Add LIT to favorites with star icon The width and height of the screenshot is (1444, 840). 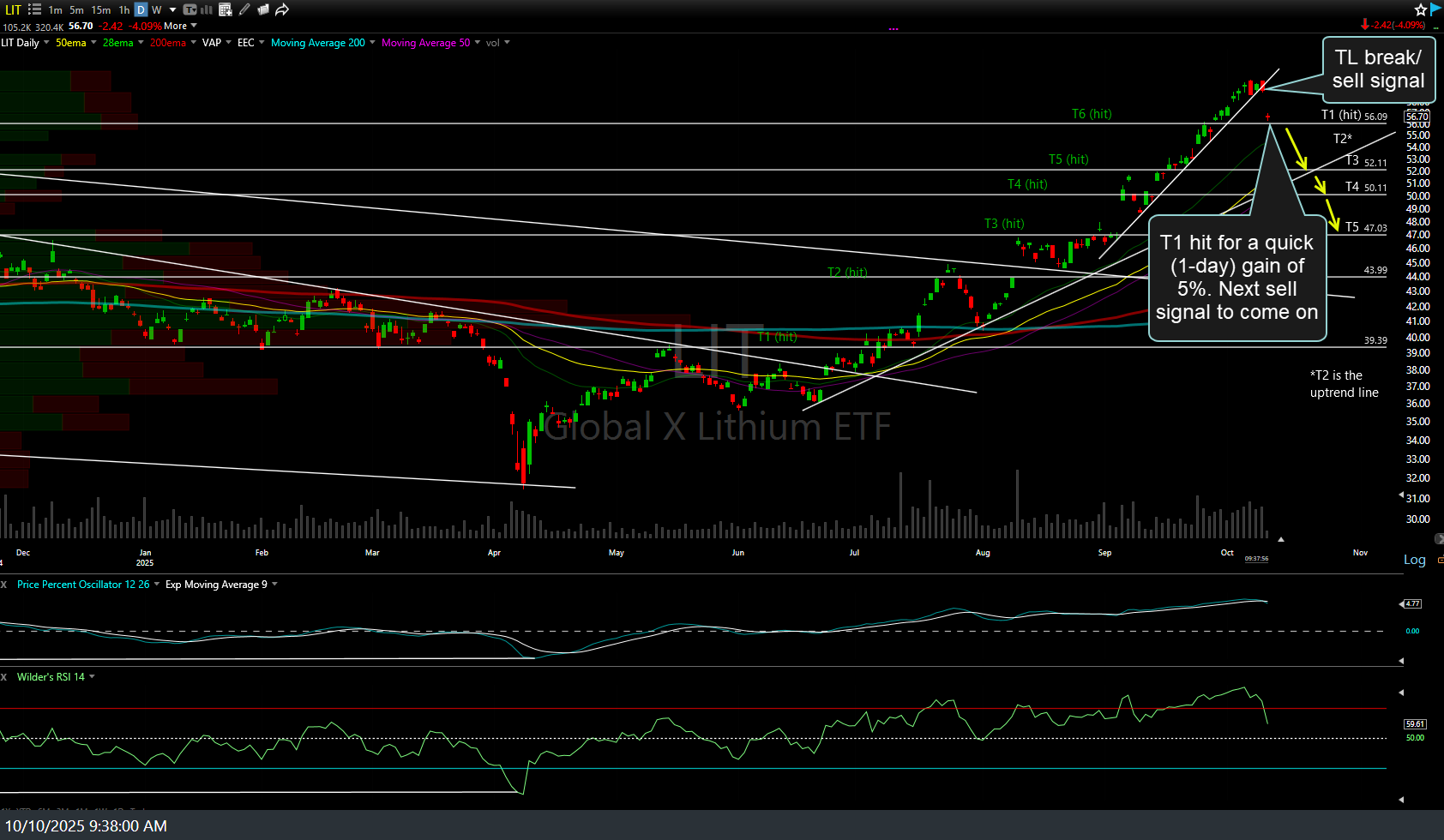point(1421,9)
